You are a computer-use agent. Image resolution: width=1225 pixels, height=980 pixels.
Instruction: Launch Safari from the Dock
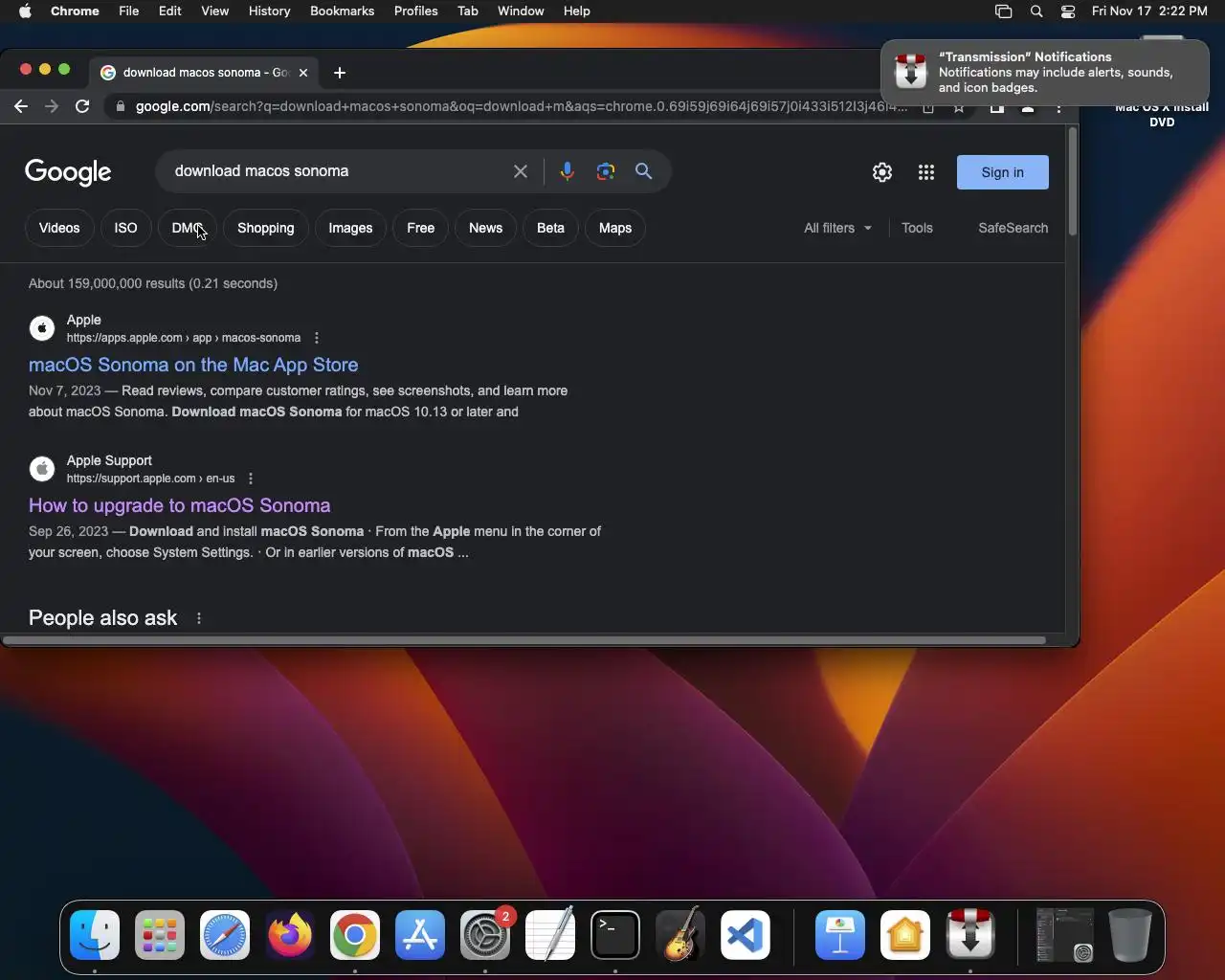[x=225, y=935]
